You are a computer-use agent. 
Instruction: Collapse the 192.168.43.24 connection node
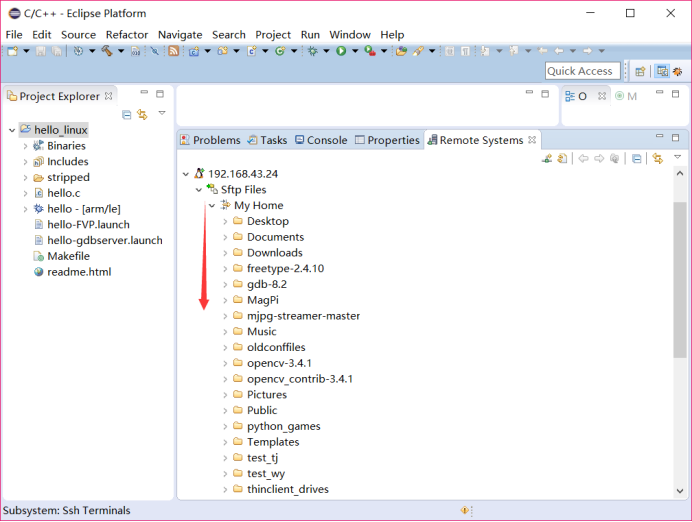pos(186,174)
